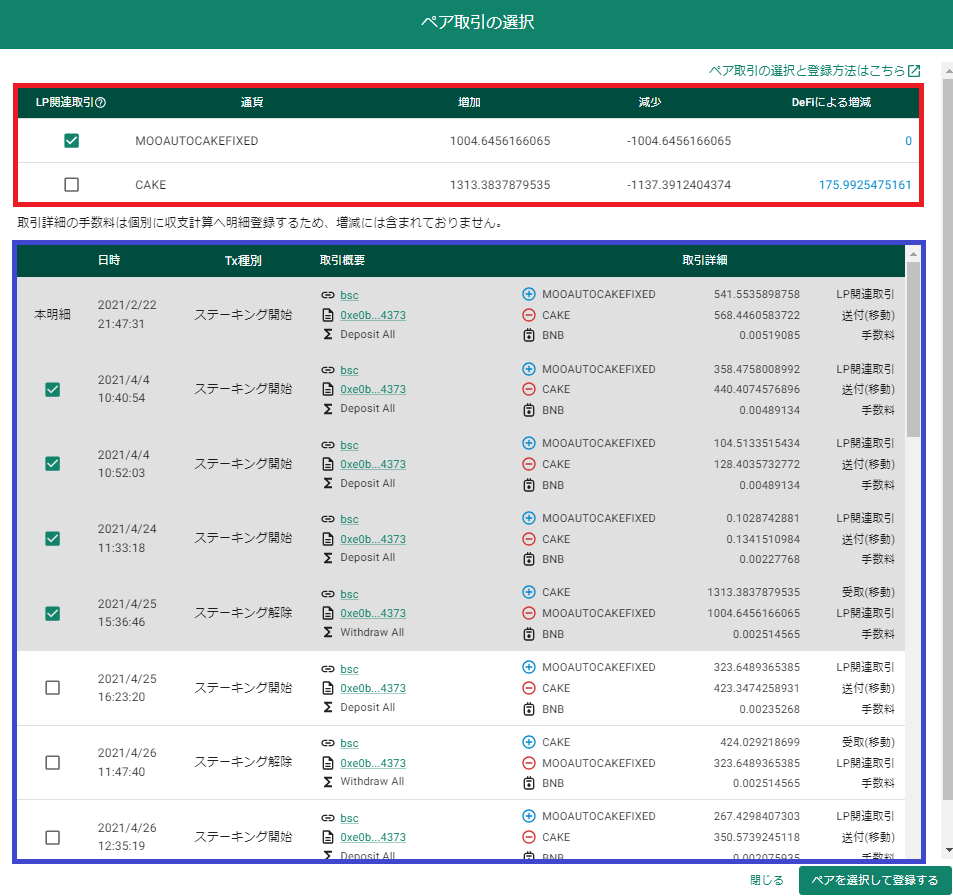Click the 通貨 column header

[252, 102]
